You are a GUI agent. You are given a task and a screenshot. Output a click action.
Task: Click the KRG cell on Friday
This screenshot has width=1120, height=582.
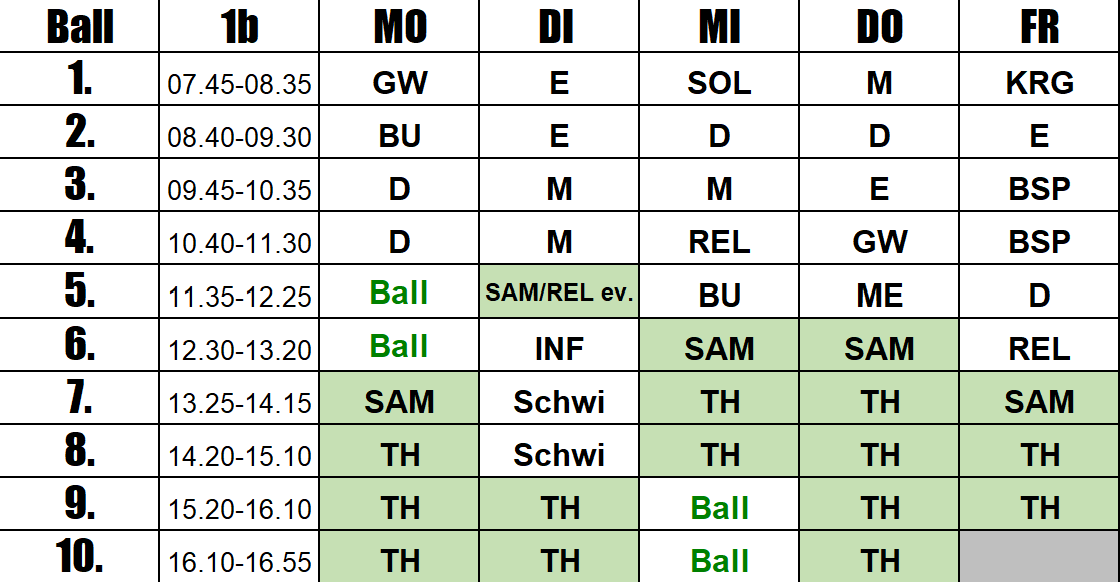click(x=1039, y=79)
